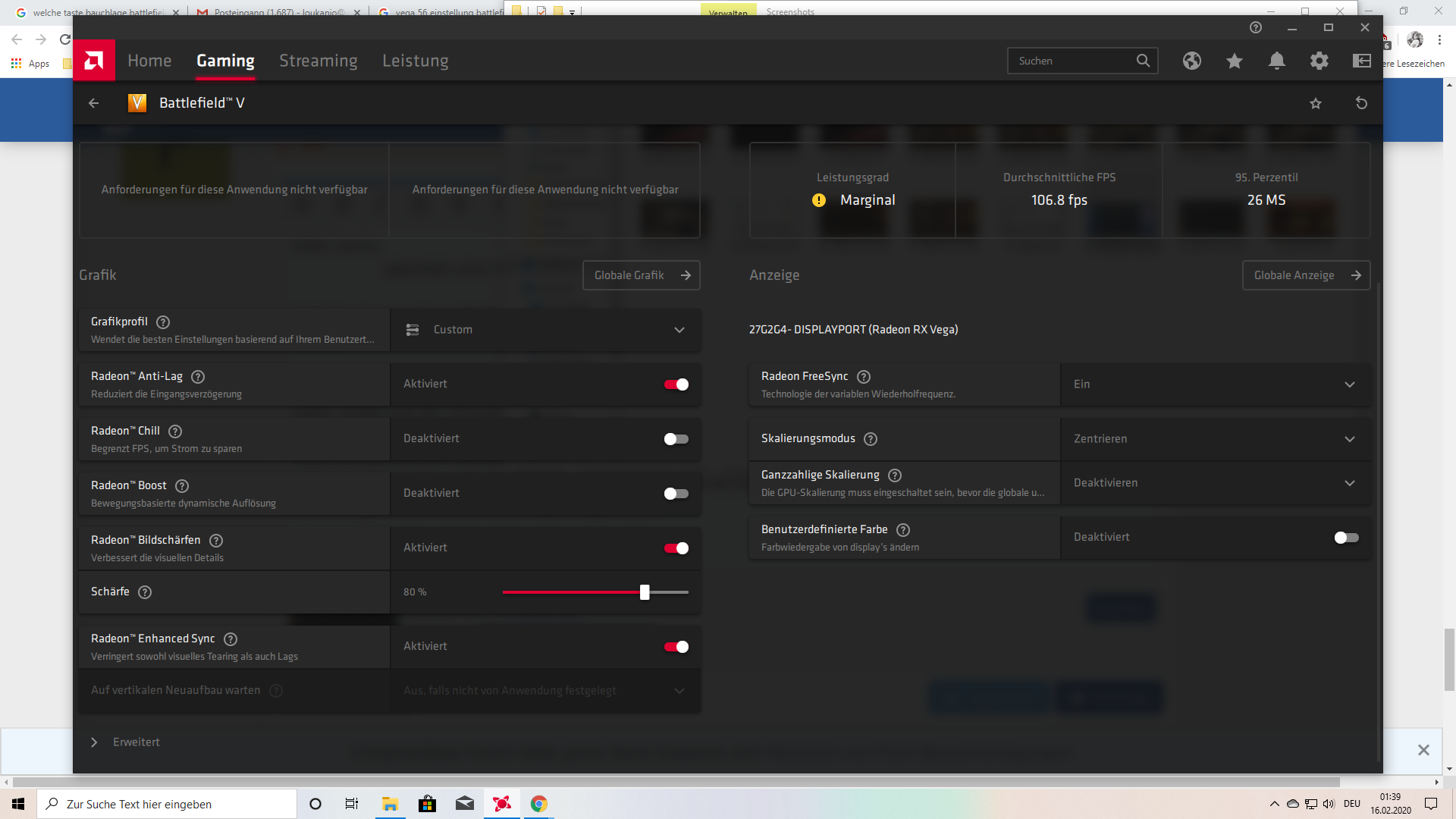Click the Cortana circle on taskbar
This screenshot has height=819, width=1456.
[x=315, y=804]
